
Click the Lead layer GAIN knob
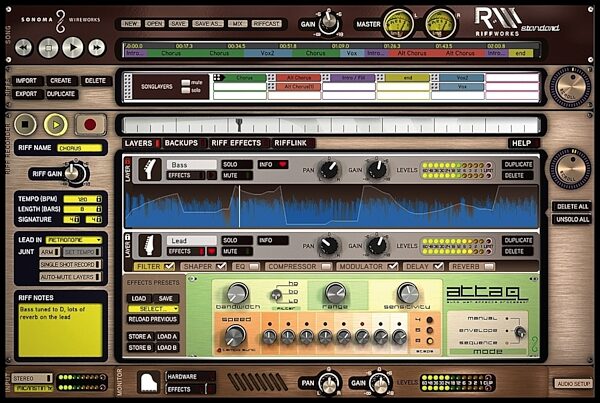[377, 245]
